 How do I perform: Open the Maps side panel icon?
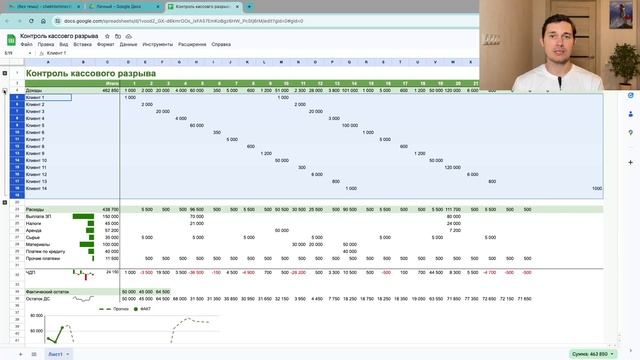631,133
